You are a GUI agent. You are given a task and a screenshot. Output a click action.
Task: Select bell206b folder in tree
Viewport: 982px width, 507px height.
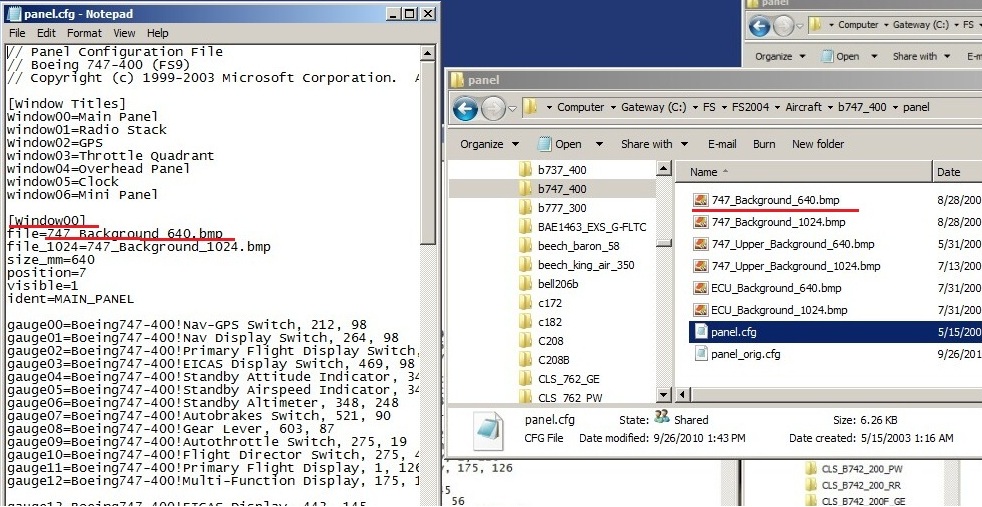pos(557,284)
